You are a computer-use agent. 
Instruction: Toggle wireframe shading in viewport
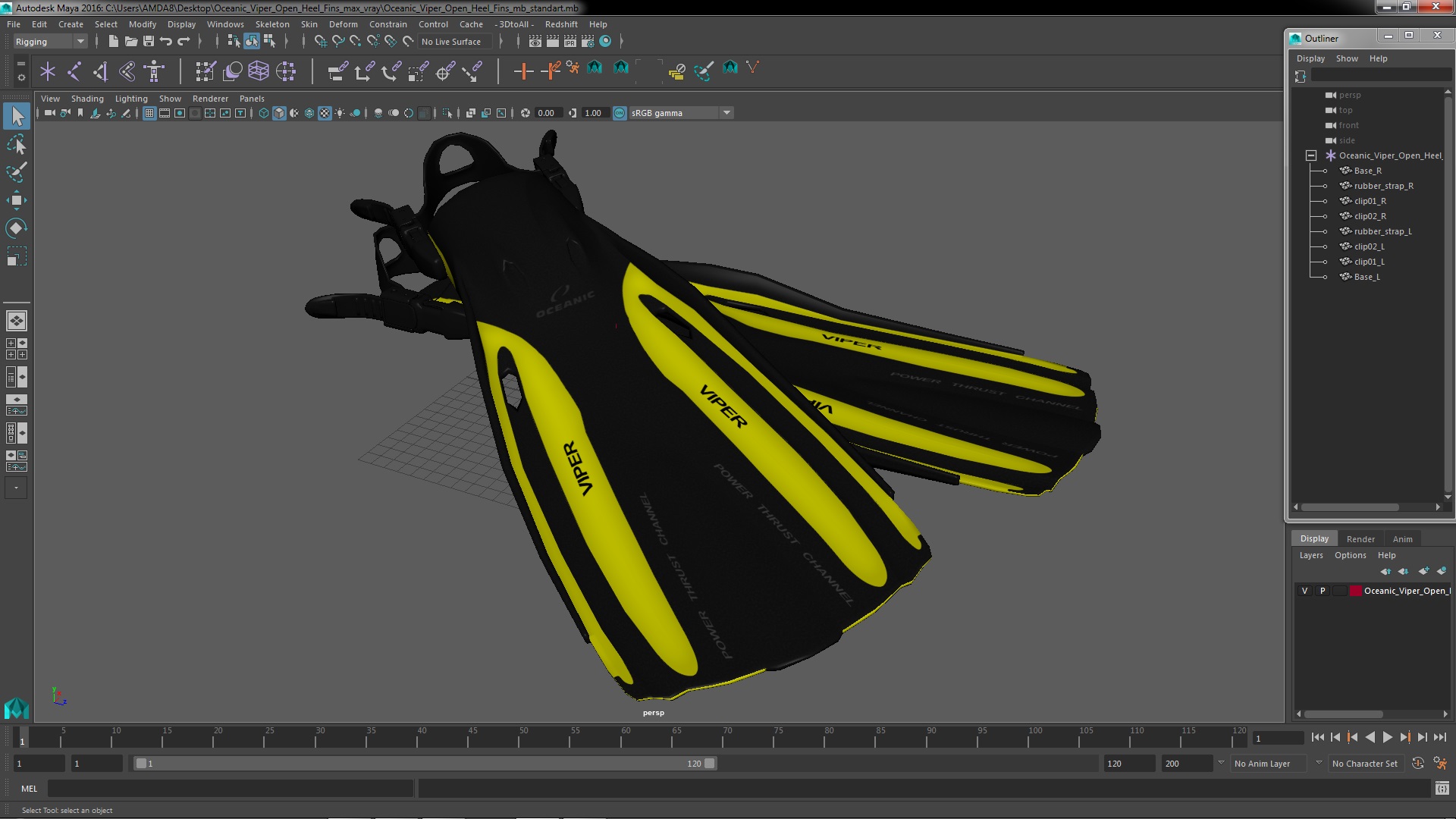tap(264, 113)
